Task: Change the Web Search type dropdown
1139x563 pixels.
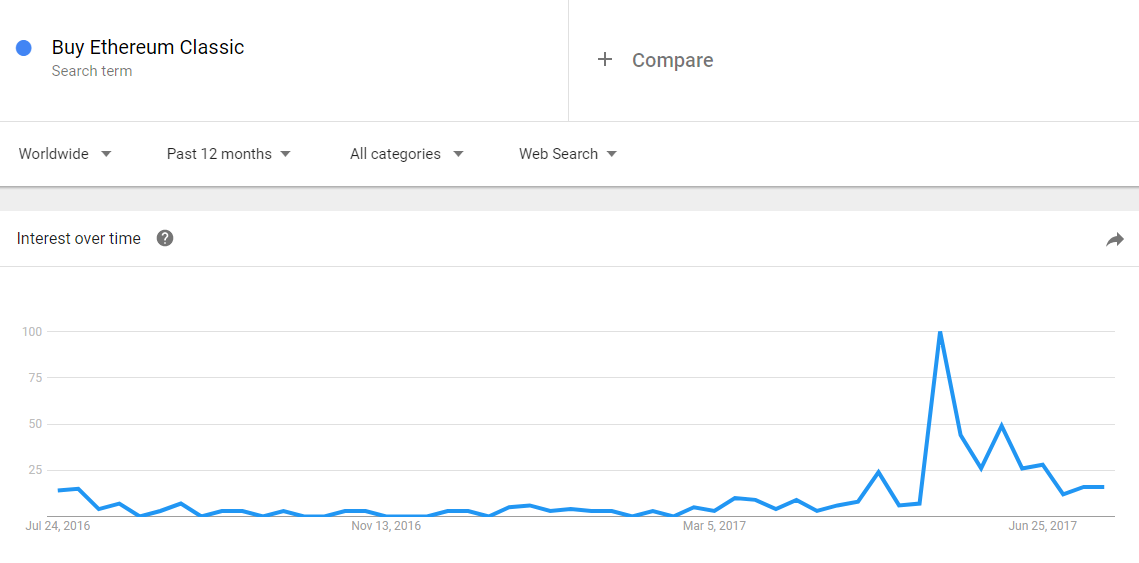Action: coord(568,154)
